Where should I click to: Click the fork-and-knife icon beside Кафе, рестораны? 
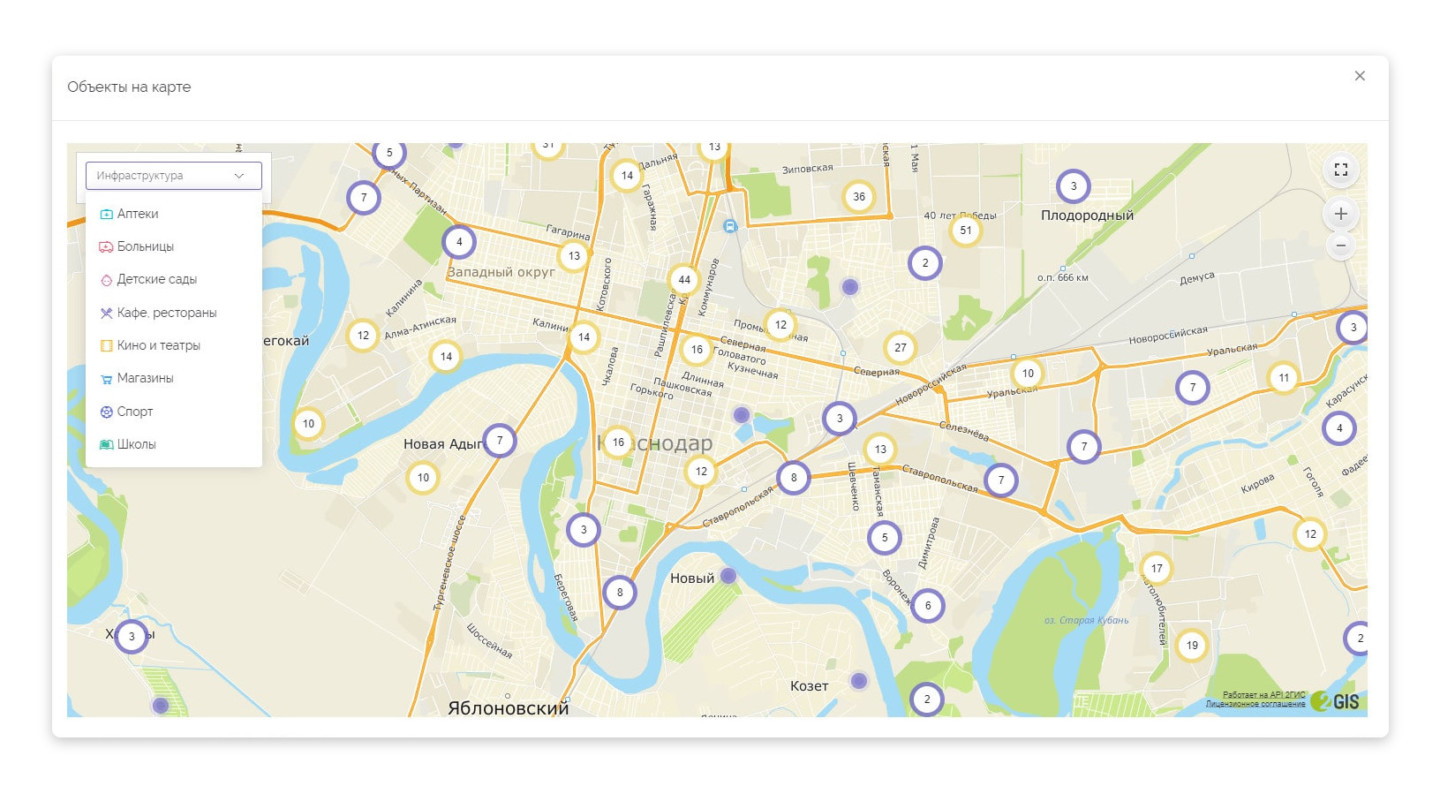[106, 313]
